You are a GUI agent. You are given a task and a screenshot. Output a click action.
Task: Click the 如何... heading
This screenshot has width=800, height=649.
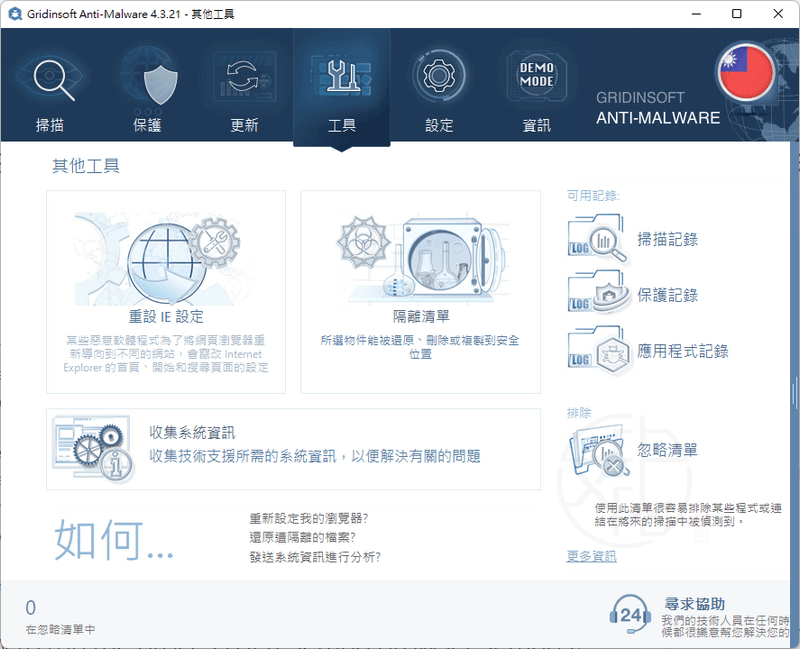[114, 539]
